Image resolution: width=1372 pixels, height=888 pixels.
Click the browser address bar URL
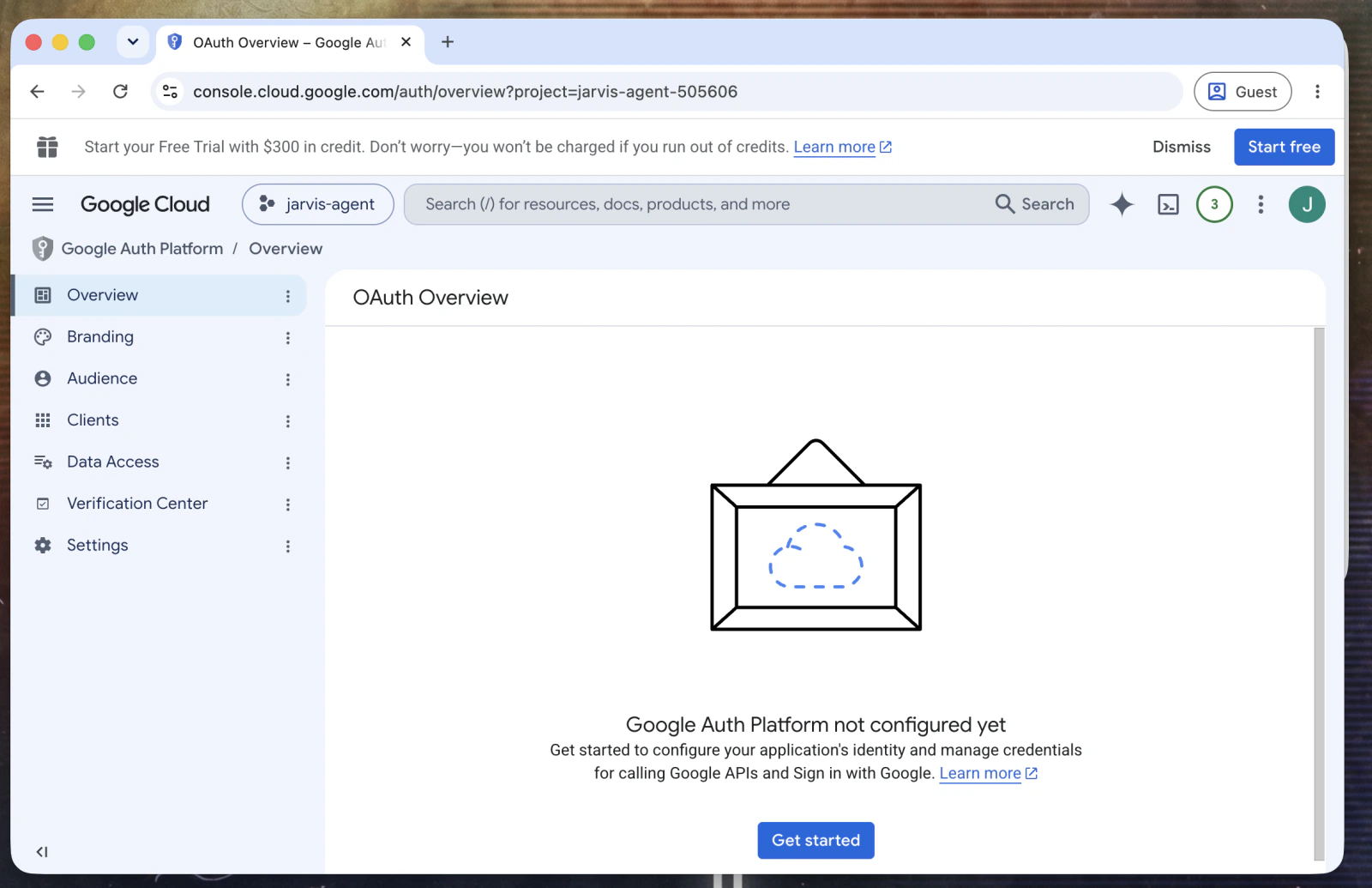[x=465, y=92]
